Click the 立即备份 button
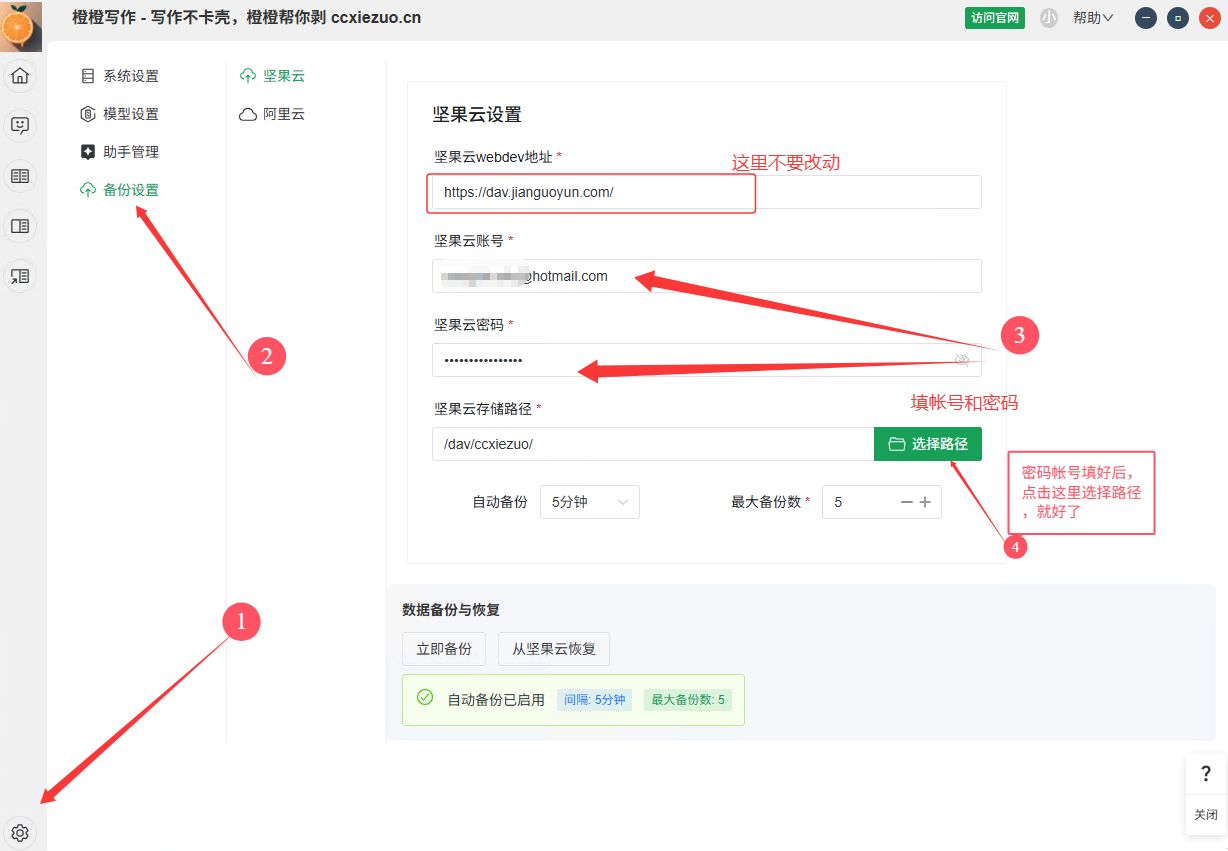This screenshot has width=1228, height=851. tap(443, 649)
